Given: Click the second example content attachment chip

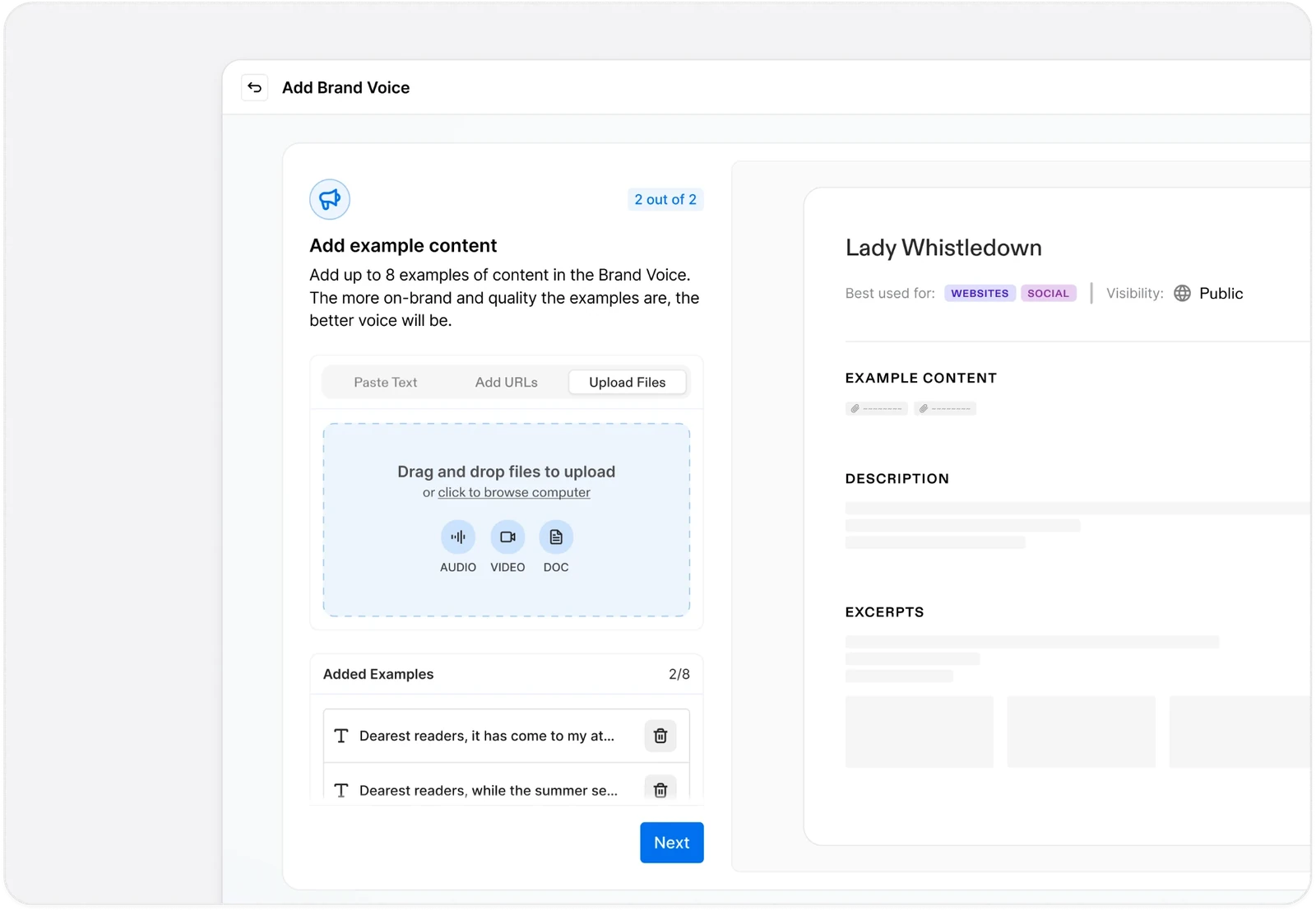Looking at the screenshot, I should click(x=945, y=408).
